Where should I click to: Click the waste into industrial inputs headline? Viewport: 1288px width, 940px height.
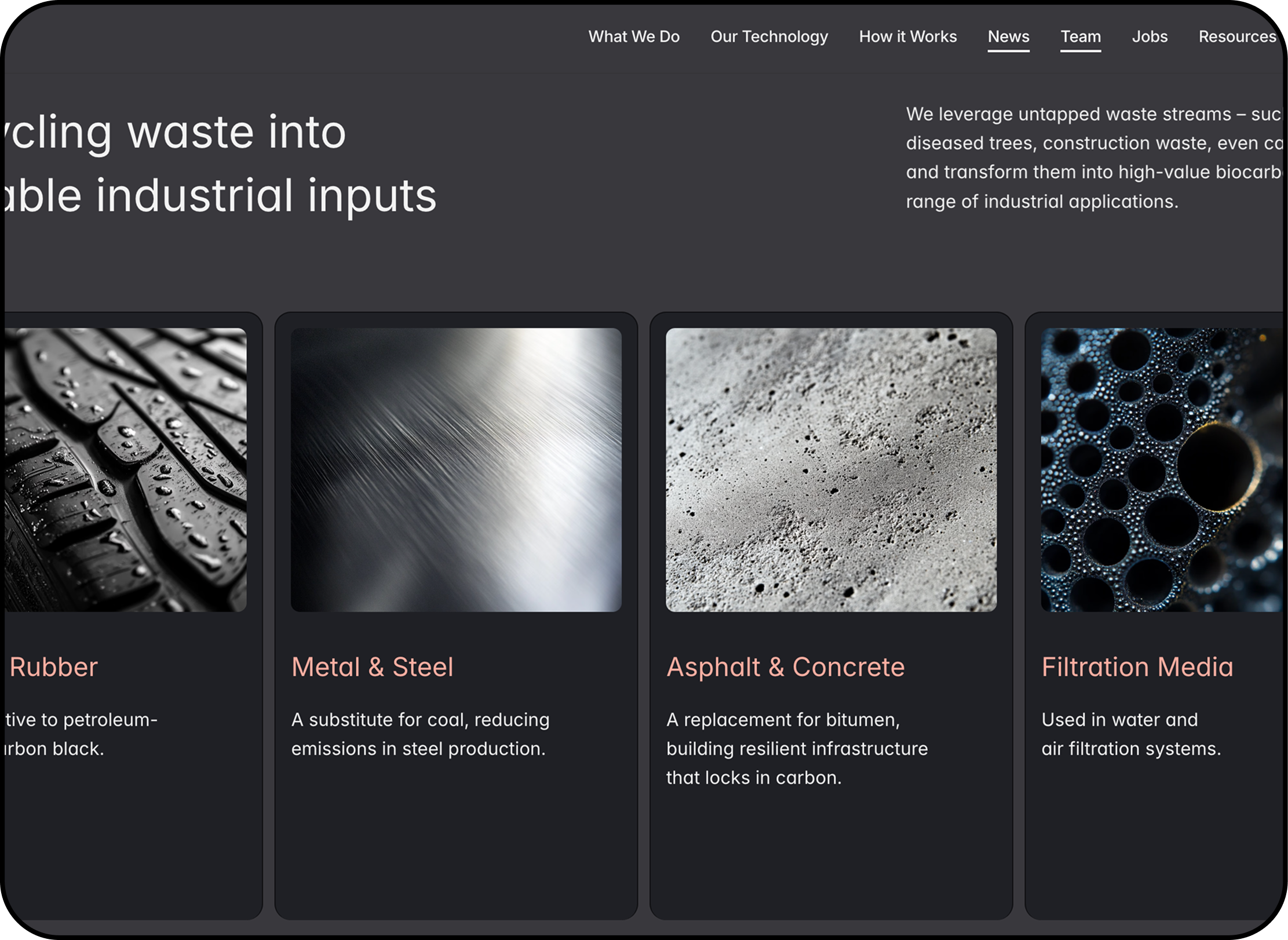click(x=220, y=163)
